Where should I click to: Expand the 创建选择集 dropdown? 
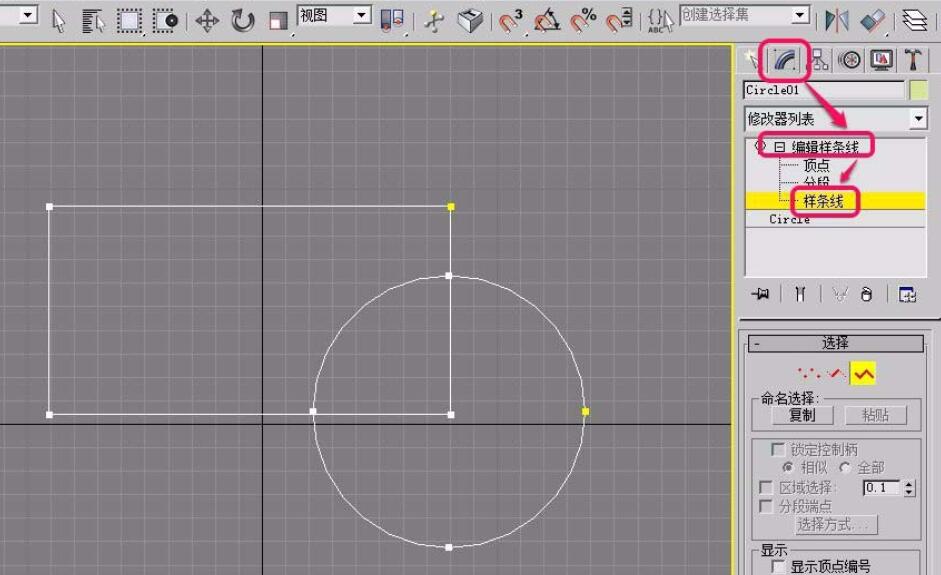coord(799,15)
